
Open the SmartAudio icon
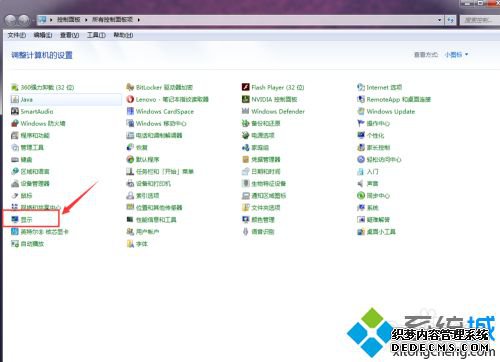[x=15, y=111]
